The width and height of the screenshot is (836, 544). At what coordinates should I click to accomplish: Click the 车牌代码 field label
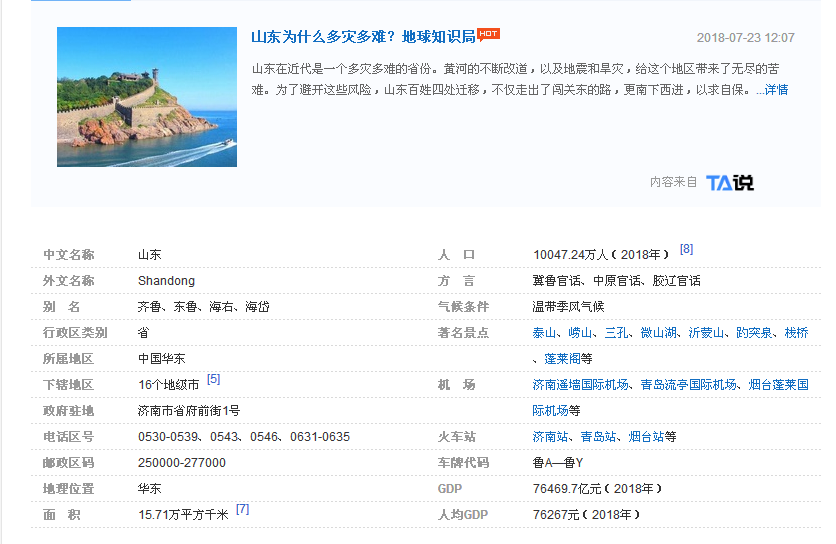tap(463, 463)
